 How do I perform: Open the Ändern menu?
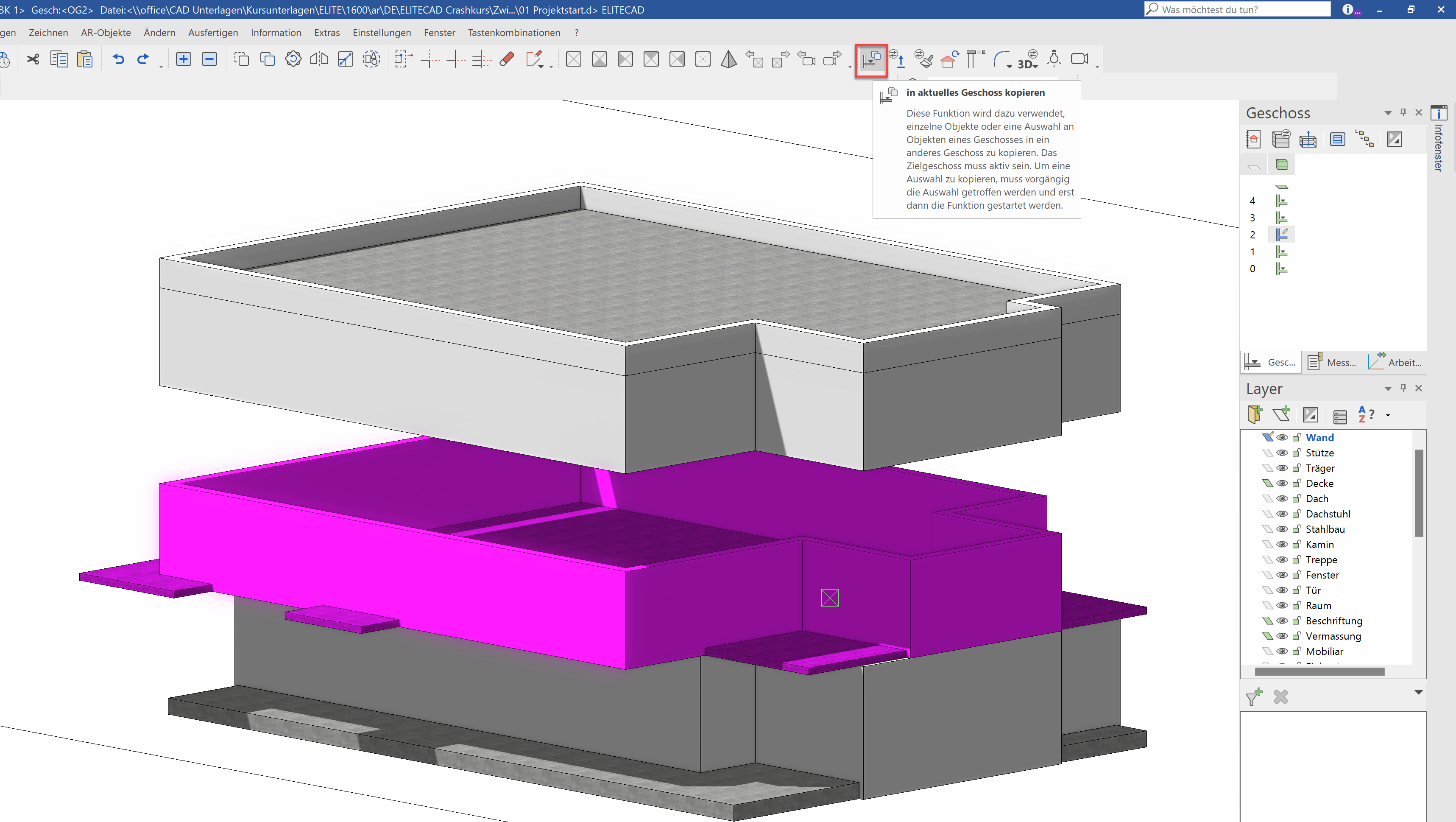click(159, 33)
